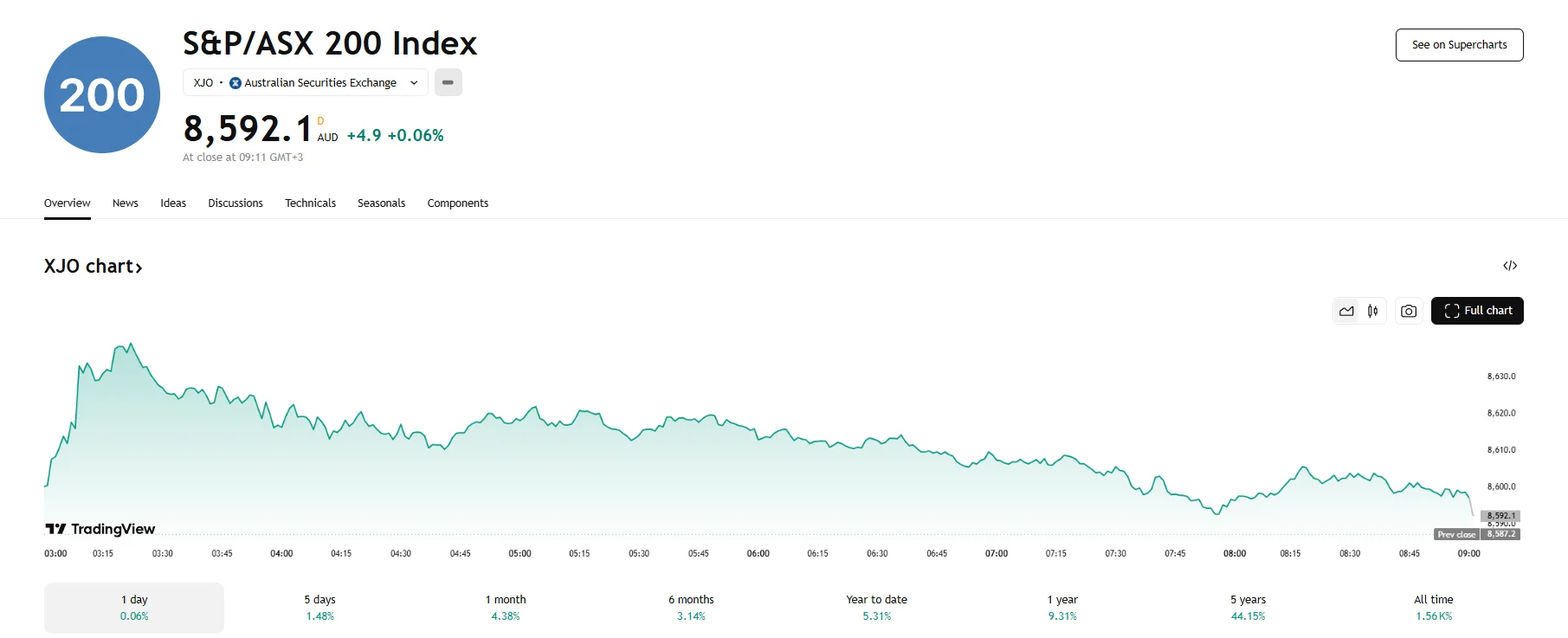
Task: Click See on Supercharts button
Action: coord(1459,45)
